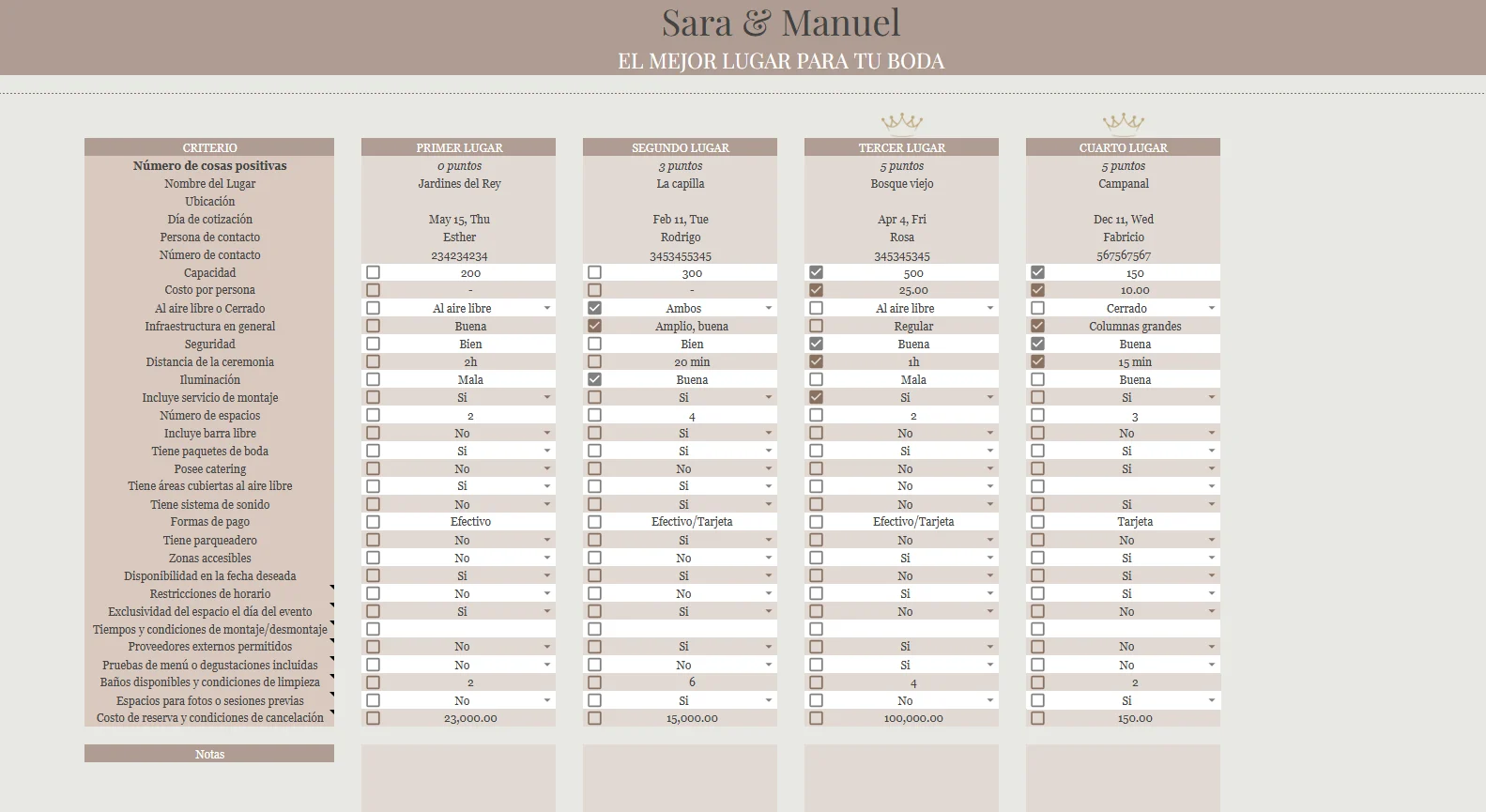Click the notes box under Cuarto Lugar
Screen dimensions: 1486x812
coord(1123,779)
